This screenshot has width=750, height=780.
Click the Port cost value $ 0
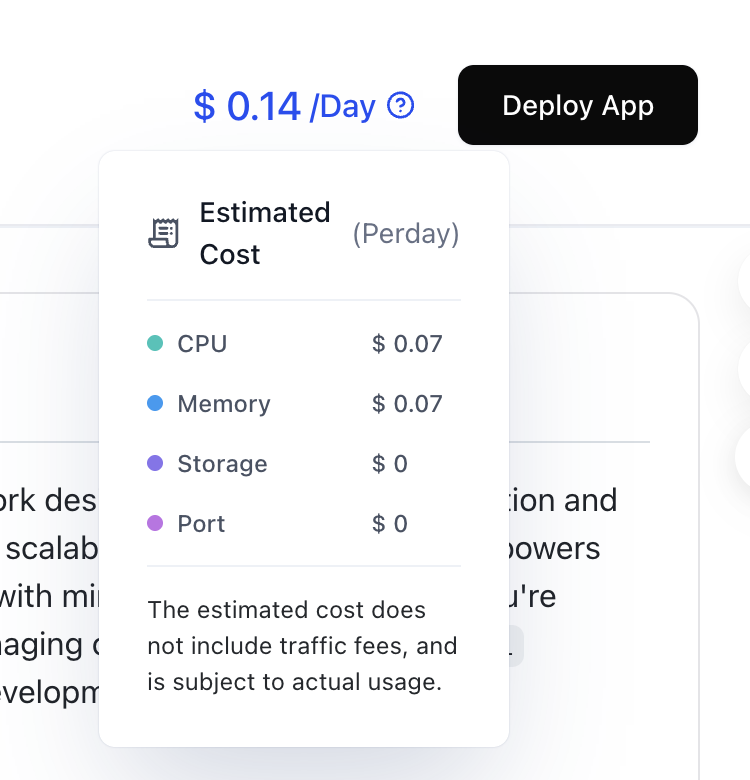click(x=389, y=524)
